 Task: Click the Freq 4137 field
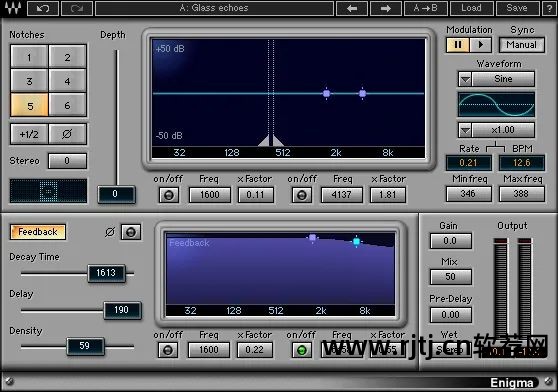point(342,195)
